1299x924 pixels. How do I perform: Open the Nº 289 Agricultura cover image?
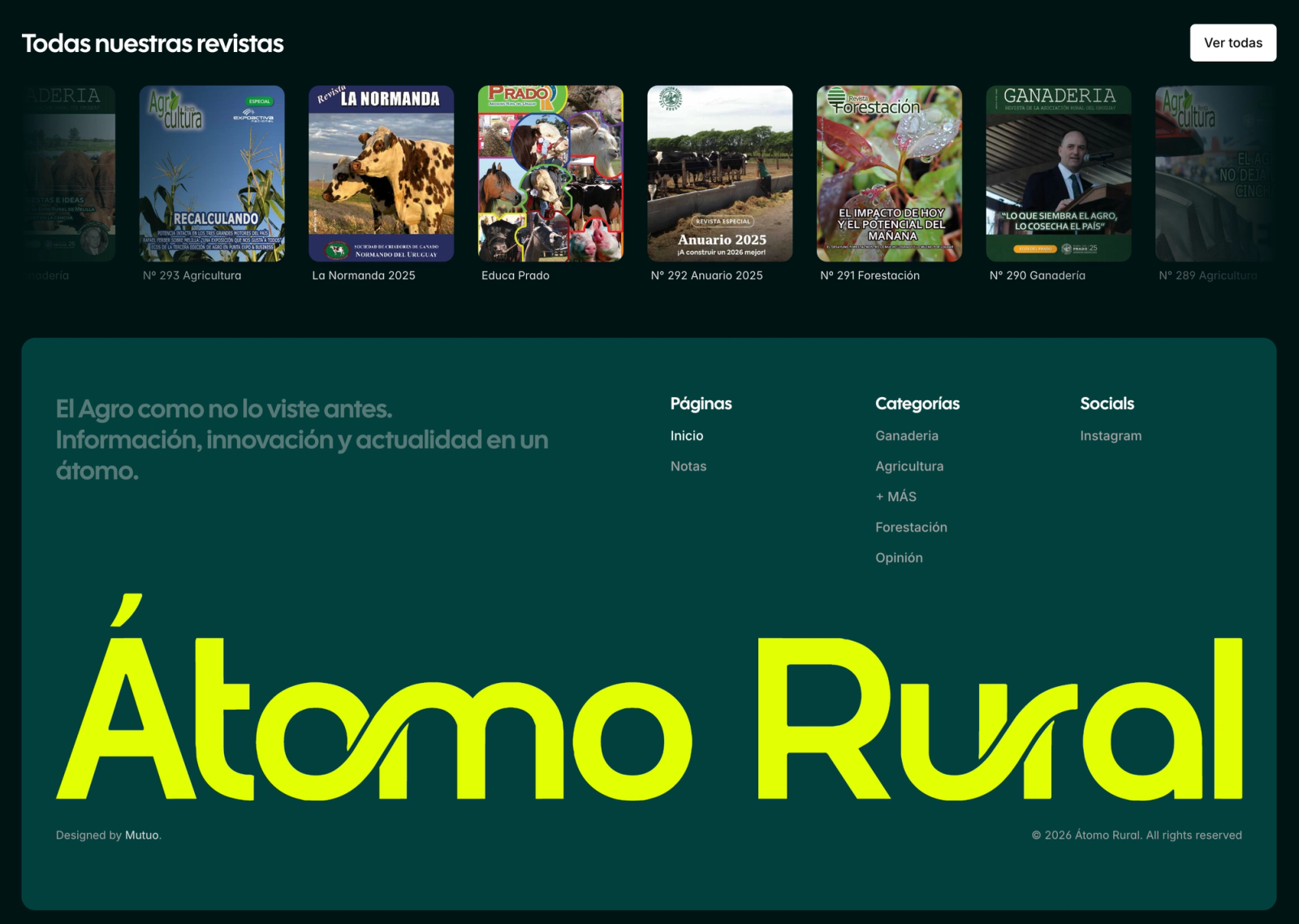1215,174
